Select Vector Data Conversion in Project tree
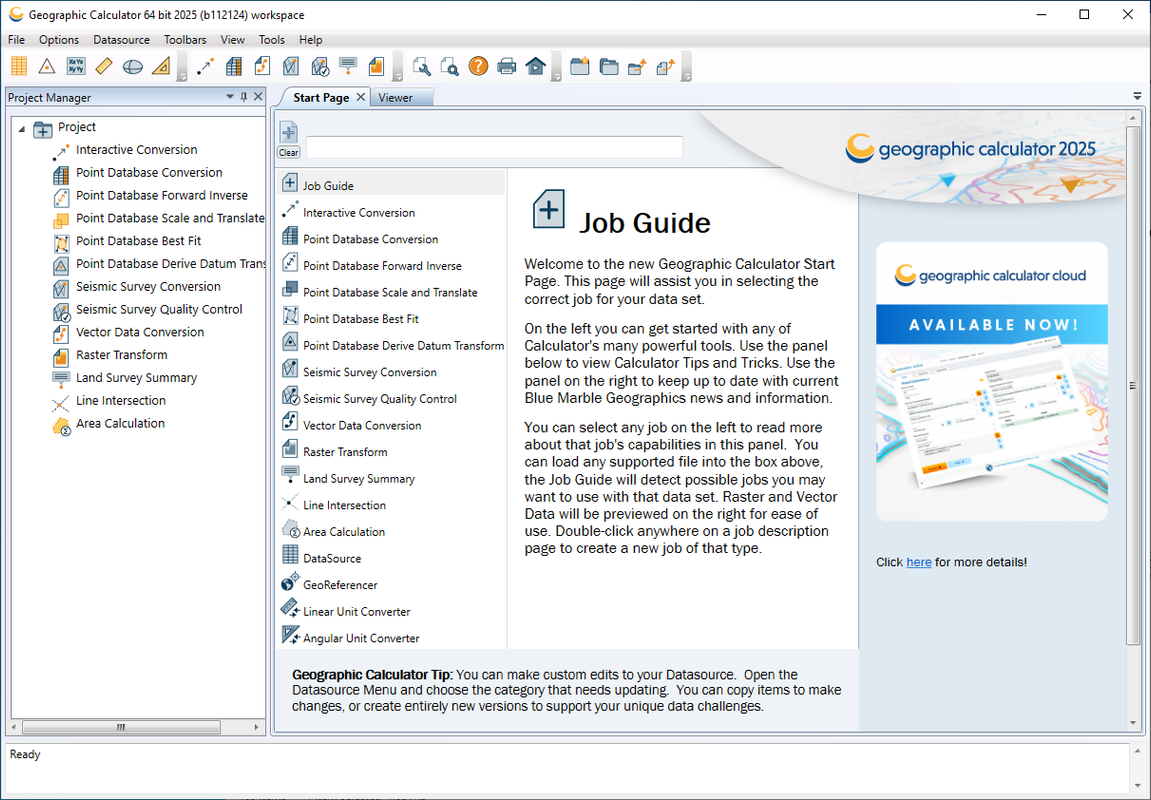The height and width of the screenshot is (800, 1151). tap(140, 332)
